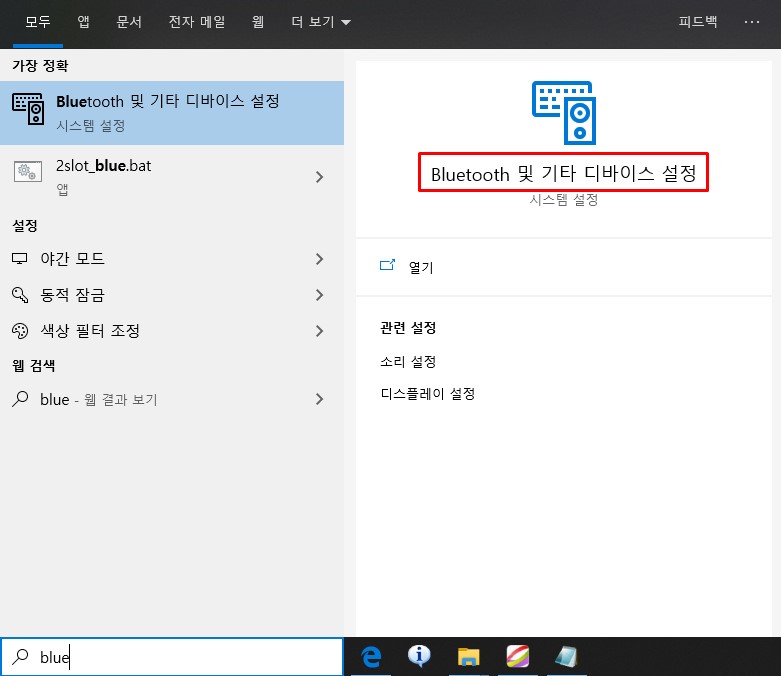Open the 소리 설정 related setting
The width and height of the screenshot is (781, 676).
tap(408, 362)
